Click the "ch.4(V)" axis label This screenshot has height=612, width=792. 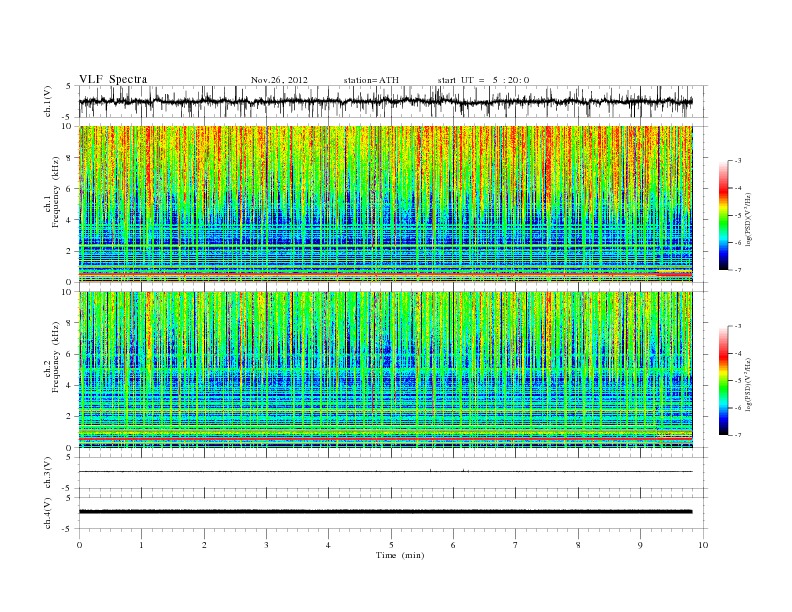tap(48, 514)
